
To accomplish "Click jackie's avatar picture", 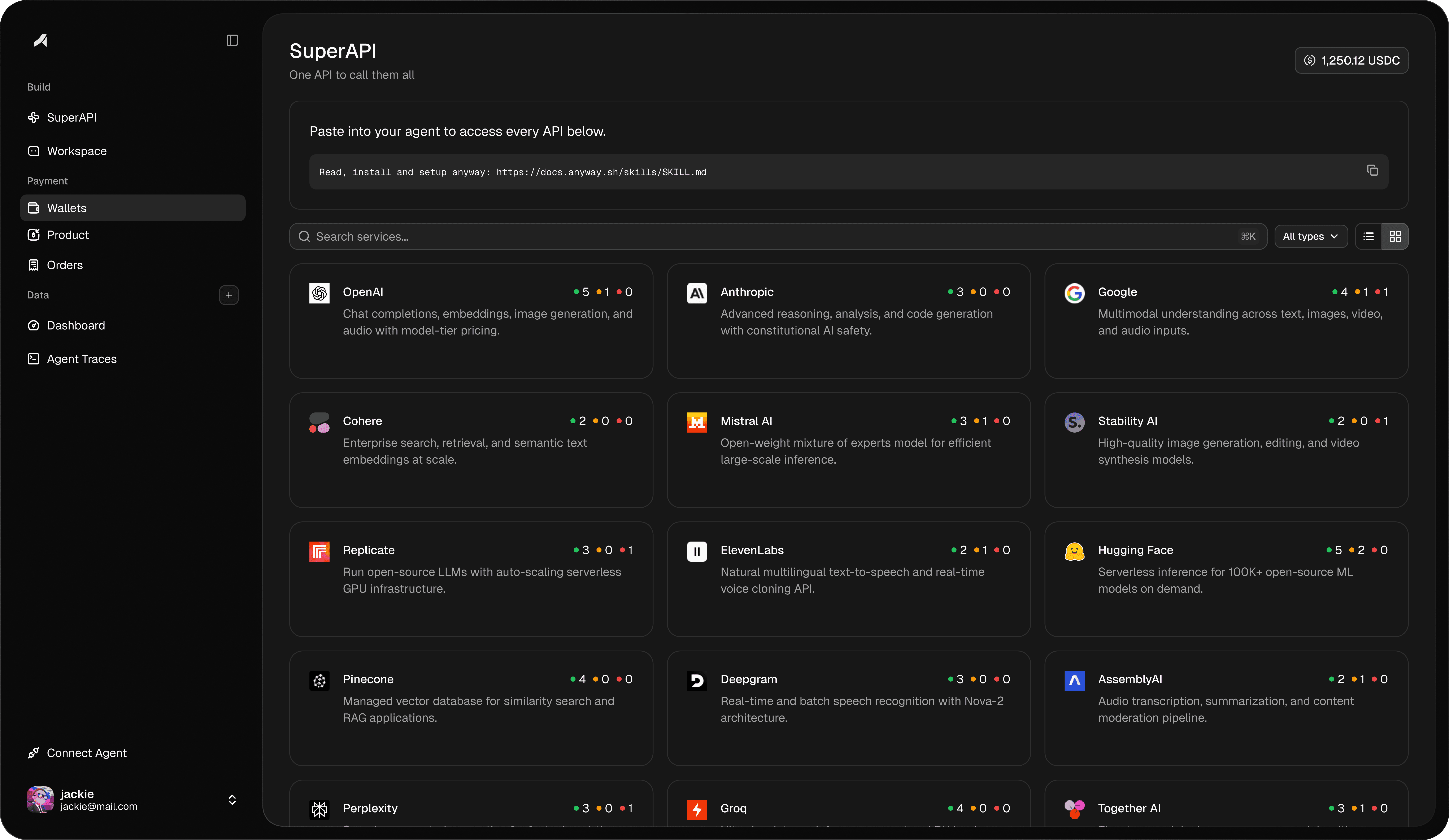I will pos(40,800).
